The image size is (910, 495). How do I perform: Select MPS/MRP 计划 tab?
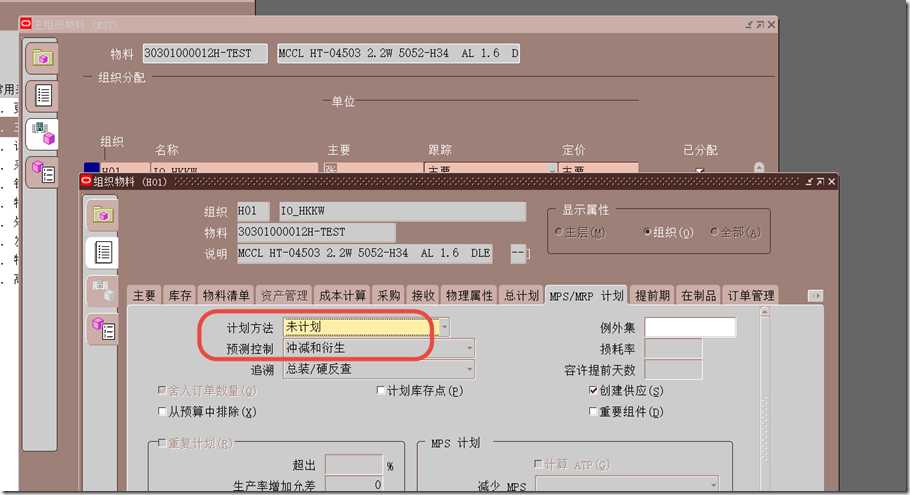click(x=586, y=295)
